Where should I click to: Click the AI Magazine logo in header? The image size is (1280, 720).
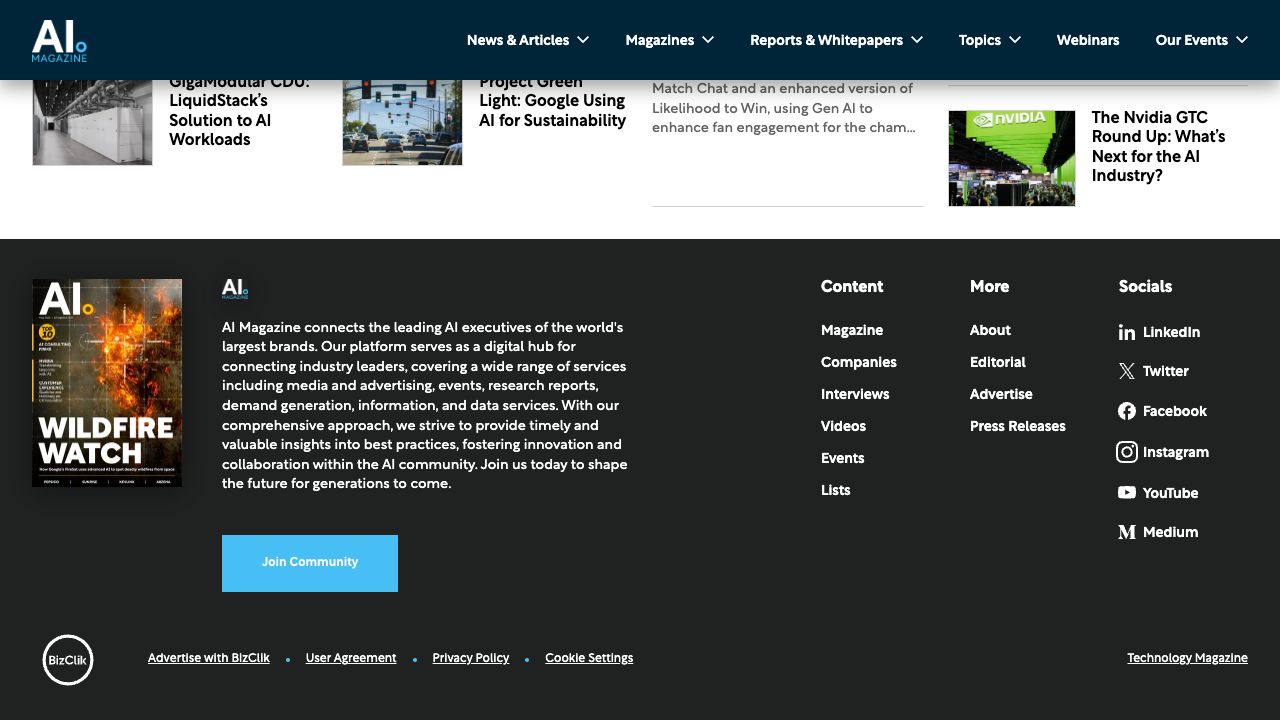click(59, 40)
